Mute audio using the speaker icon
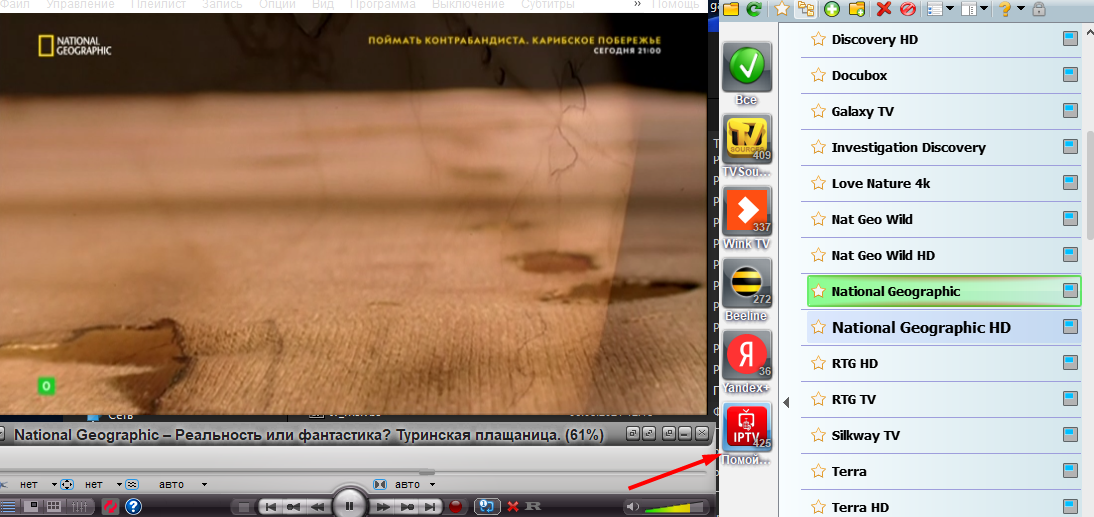 click(x=633, y=506)
